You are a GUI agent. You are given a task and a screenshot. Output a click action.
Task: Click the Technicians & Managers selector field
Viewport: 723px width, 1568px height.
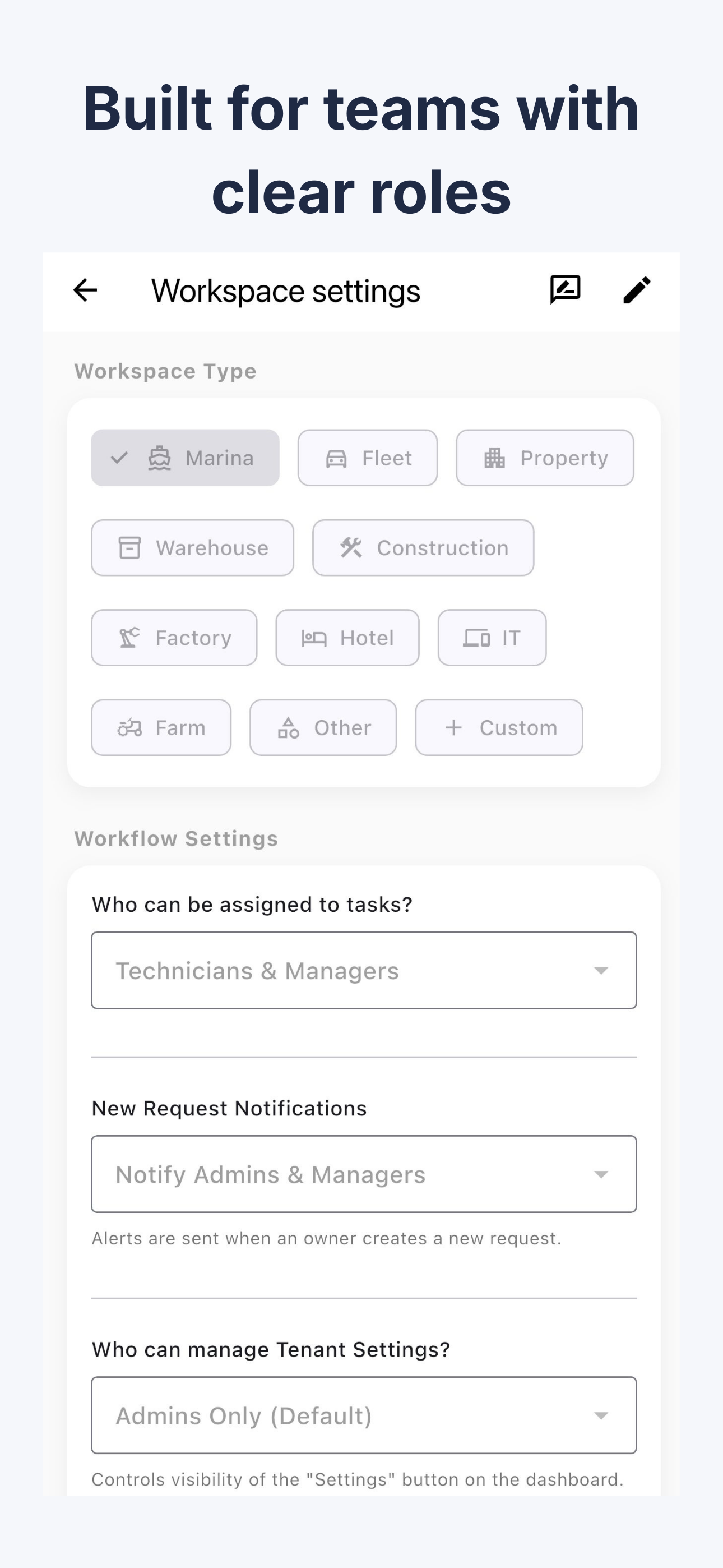click(x=364, y=970)
